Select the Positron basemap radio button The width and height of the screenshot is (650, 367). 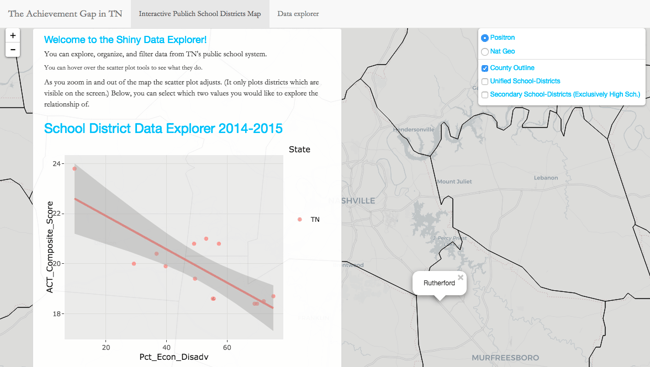[485, 38]
